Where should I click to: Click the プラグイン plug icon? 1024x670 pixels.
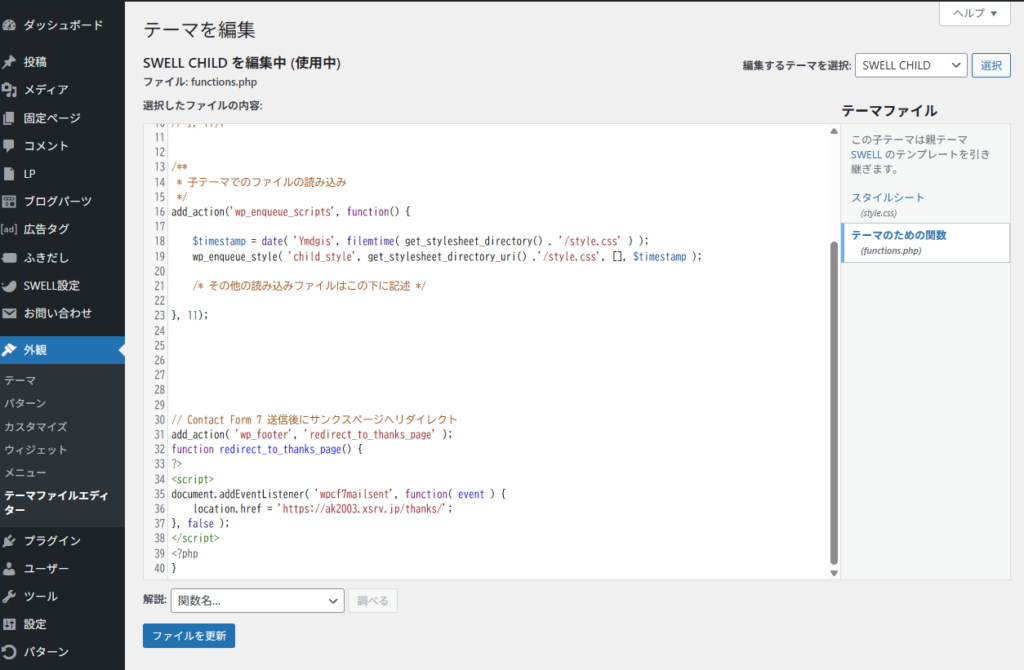[x=10, y=541]
